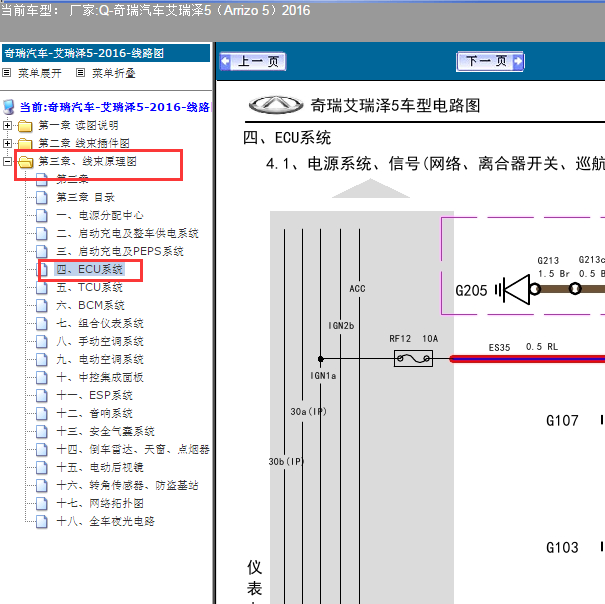Click the ES35 0.5 RL wire label
Image resolution: width=605 pixels, height=604 pixels.
click(523, 347)
